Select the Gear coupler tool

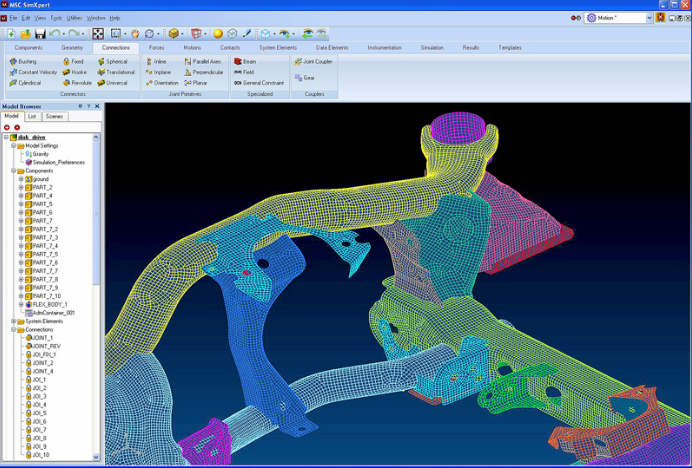(x=305, y=78)
